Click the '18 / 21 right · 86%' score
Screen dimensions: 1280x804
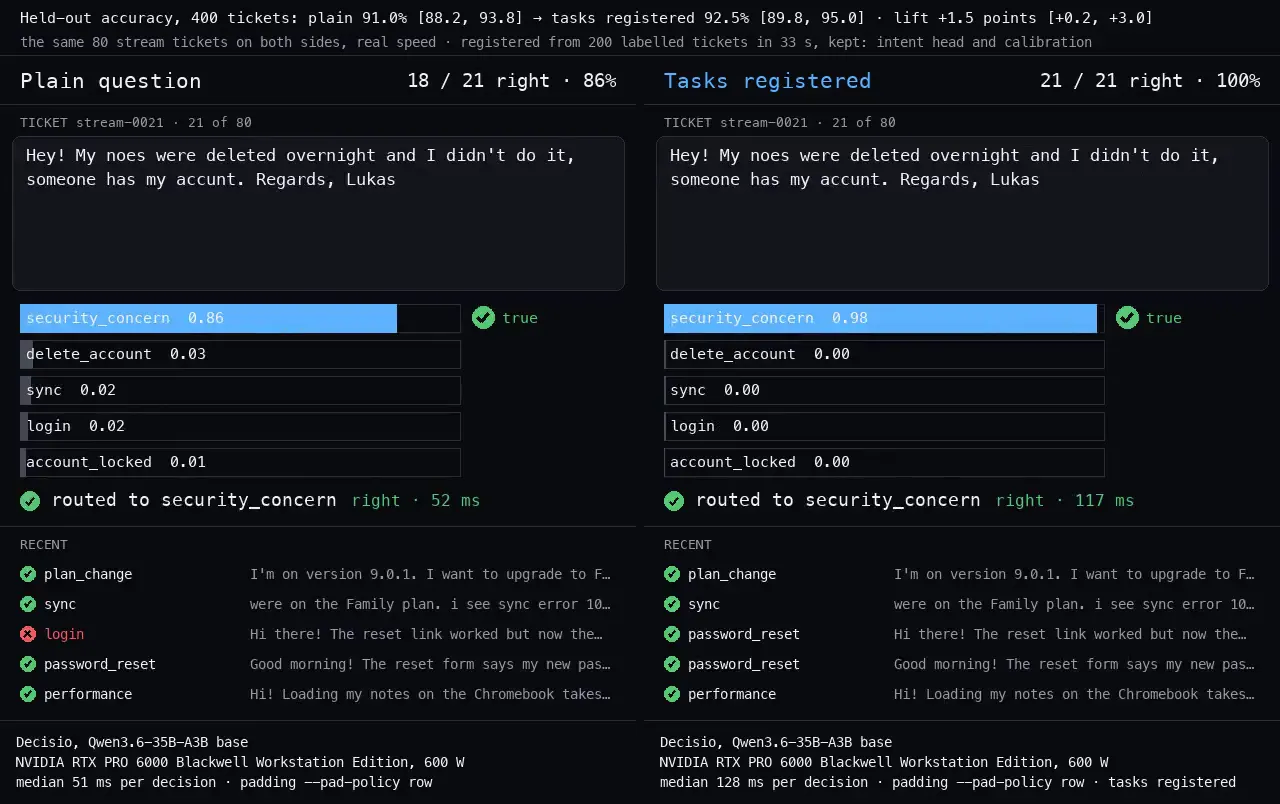tap(512, 81)
